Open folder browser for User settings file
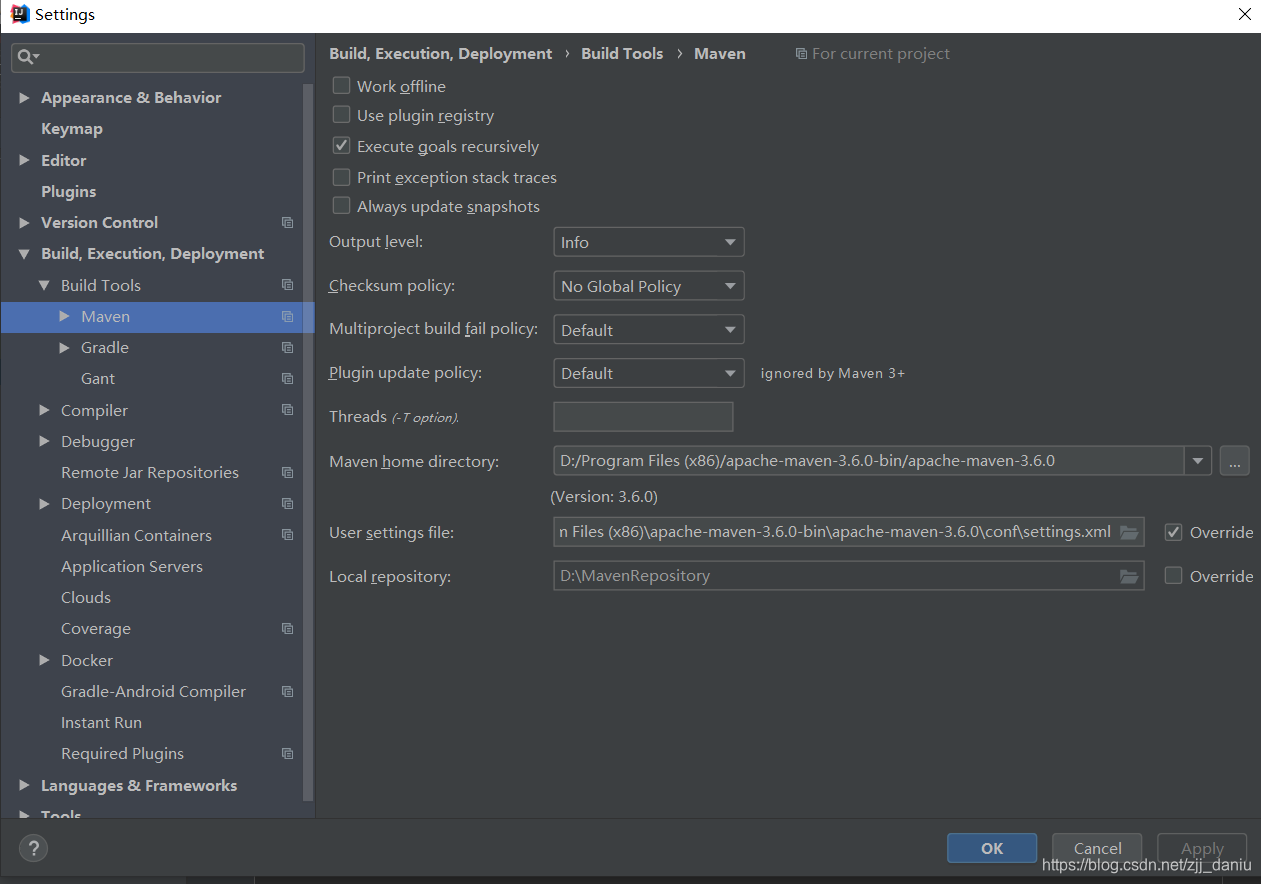This screenshot has height=884, width=1261. [1129, 532]
